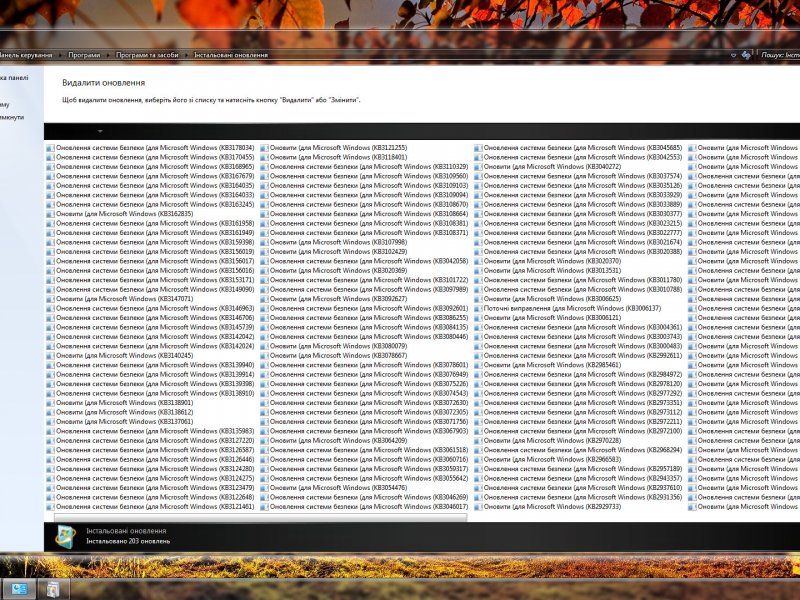
Task: Select the icon next to update KB3064209
Action: (x=264, y=441)
